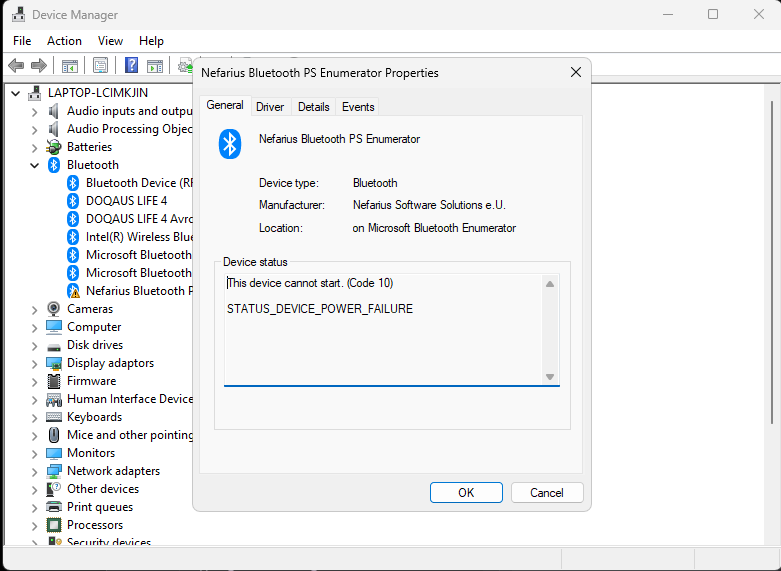Click the Nefarius Bluetooth warning icon in the tree
The height and width of the screenshot is (571, 781).
pyautogui.click(x=73, y=290)
